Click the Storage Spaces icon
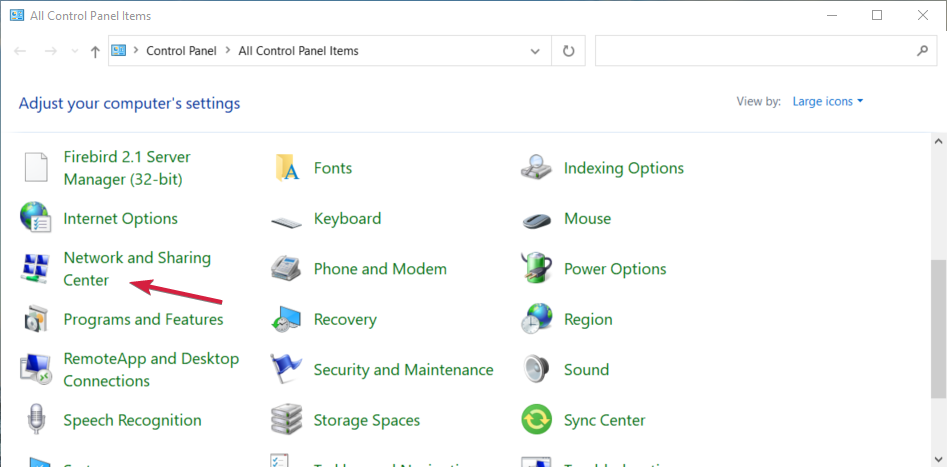This screenshot has height=467, width=947. tap(287, 420)
